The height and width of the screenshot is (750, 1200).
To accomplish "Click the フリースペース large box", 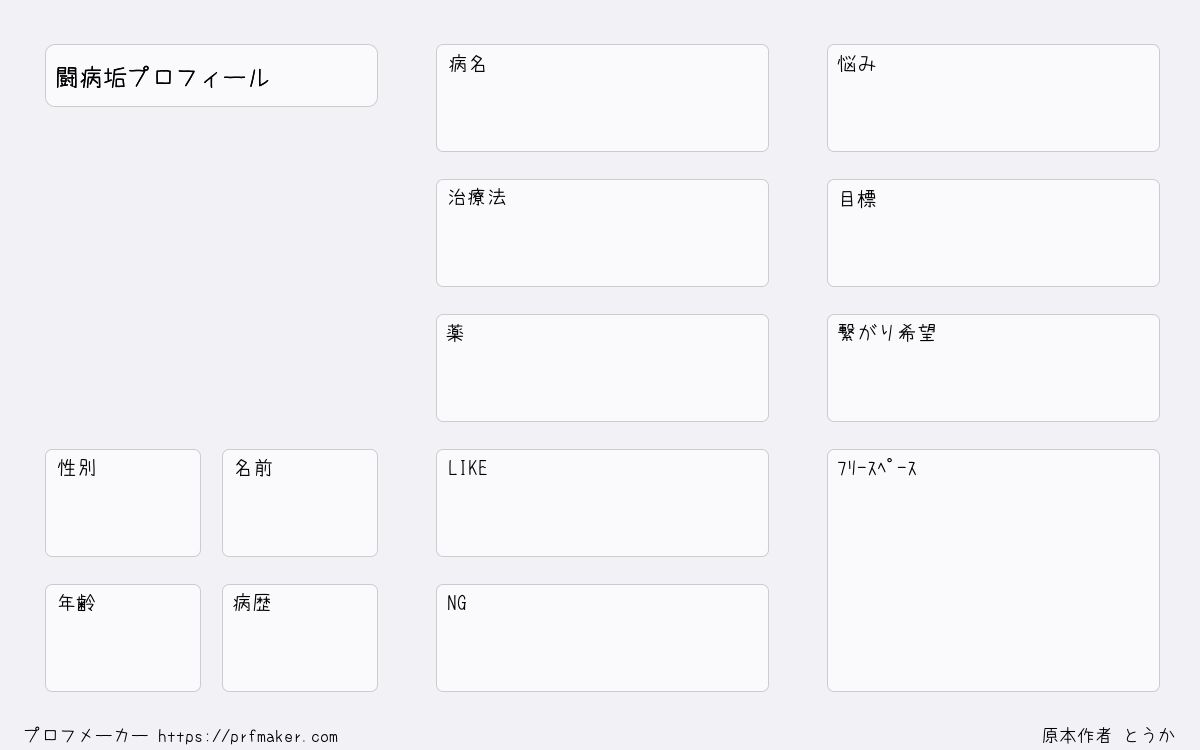I will (993, 570).
